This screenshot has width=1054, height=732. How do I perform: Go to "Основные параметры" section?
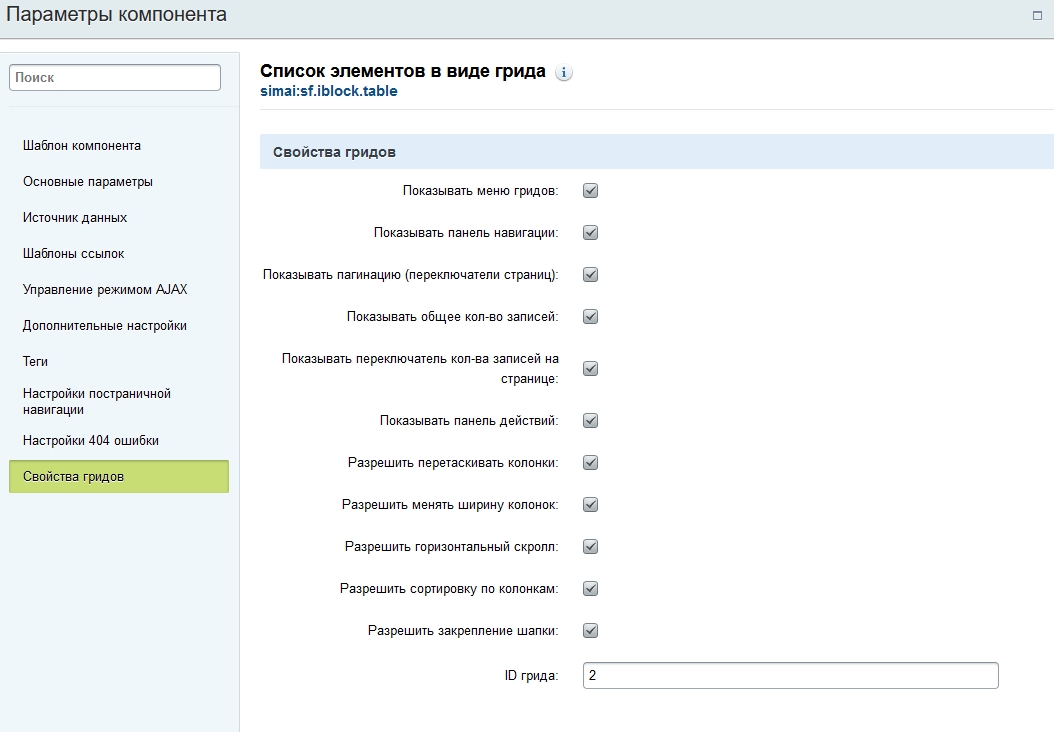pyautogui.click(x=88, y=182)
